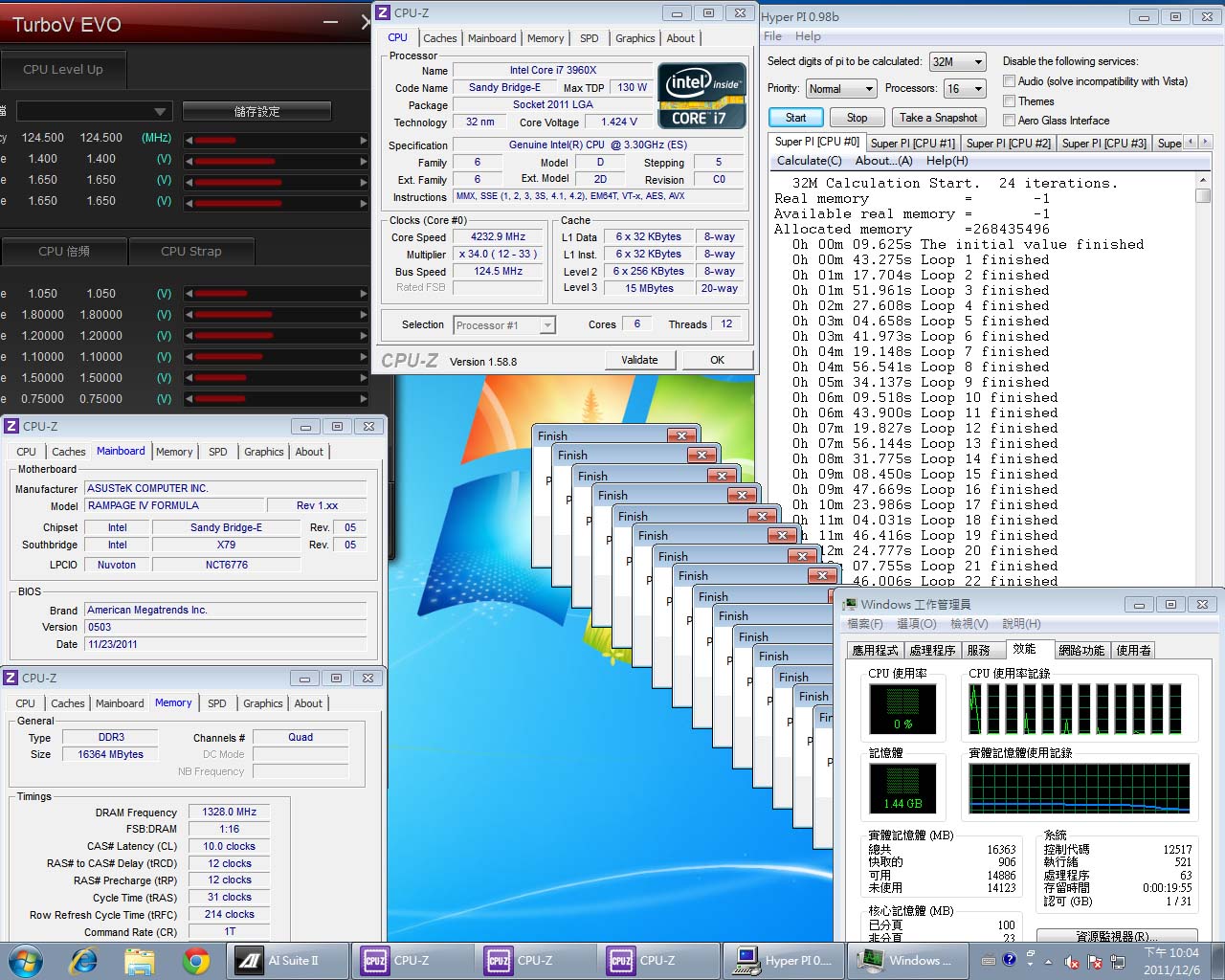
Task: Open Windows Explorer folder icon in the taskbar
Action: (x=140, y=961)
